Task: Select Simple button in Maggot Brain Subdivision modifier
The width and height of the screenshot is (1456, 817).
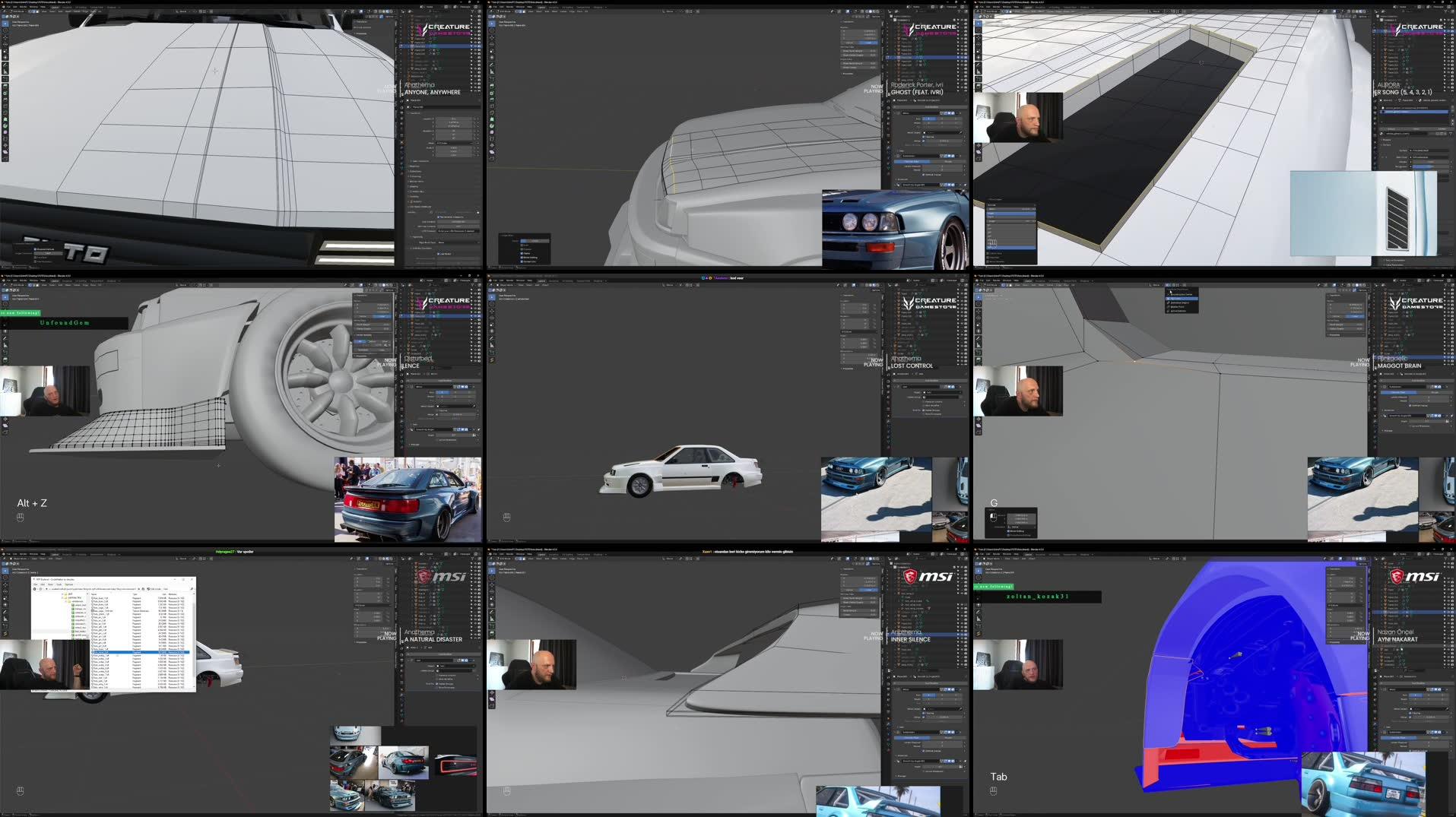Action: tap(1435, 392)
